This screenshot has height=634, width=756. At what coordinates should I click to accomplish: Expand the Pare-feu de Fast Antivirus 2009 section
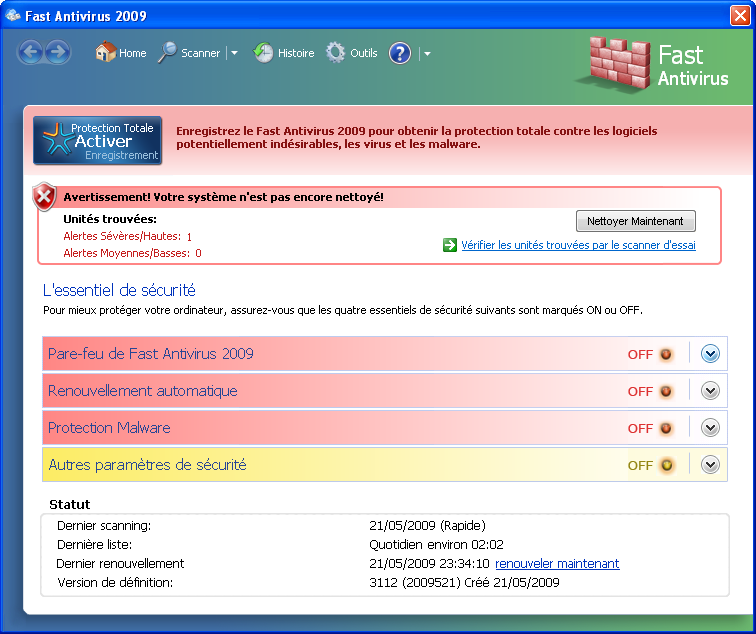coord(710,354)
